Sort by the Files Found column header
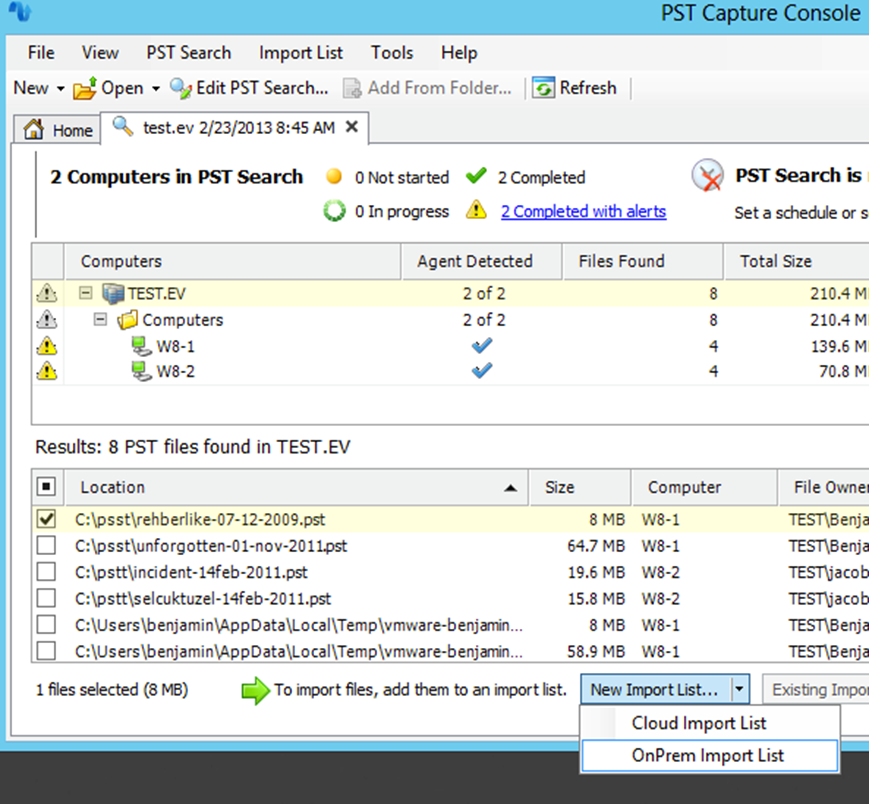 tap(643, 261)
